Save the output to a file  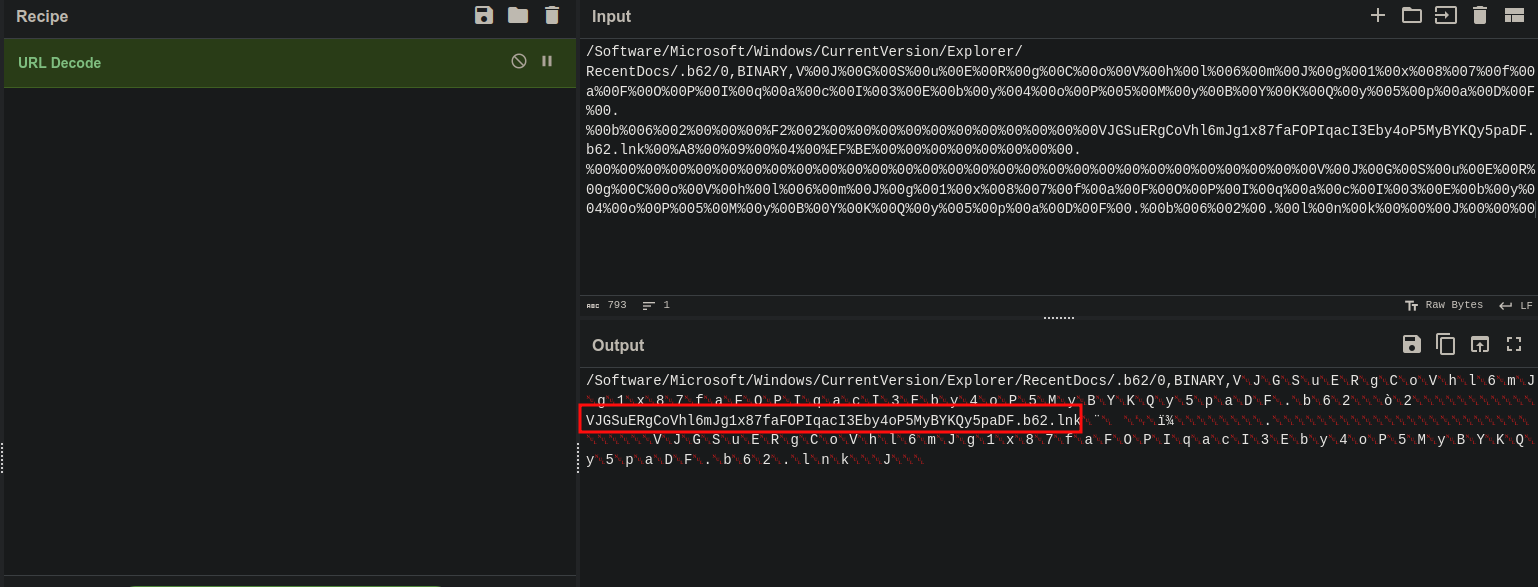click(x=1412, y=343)
